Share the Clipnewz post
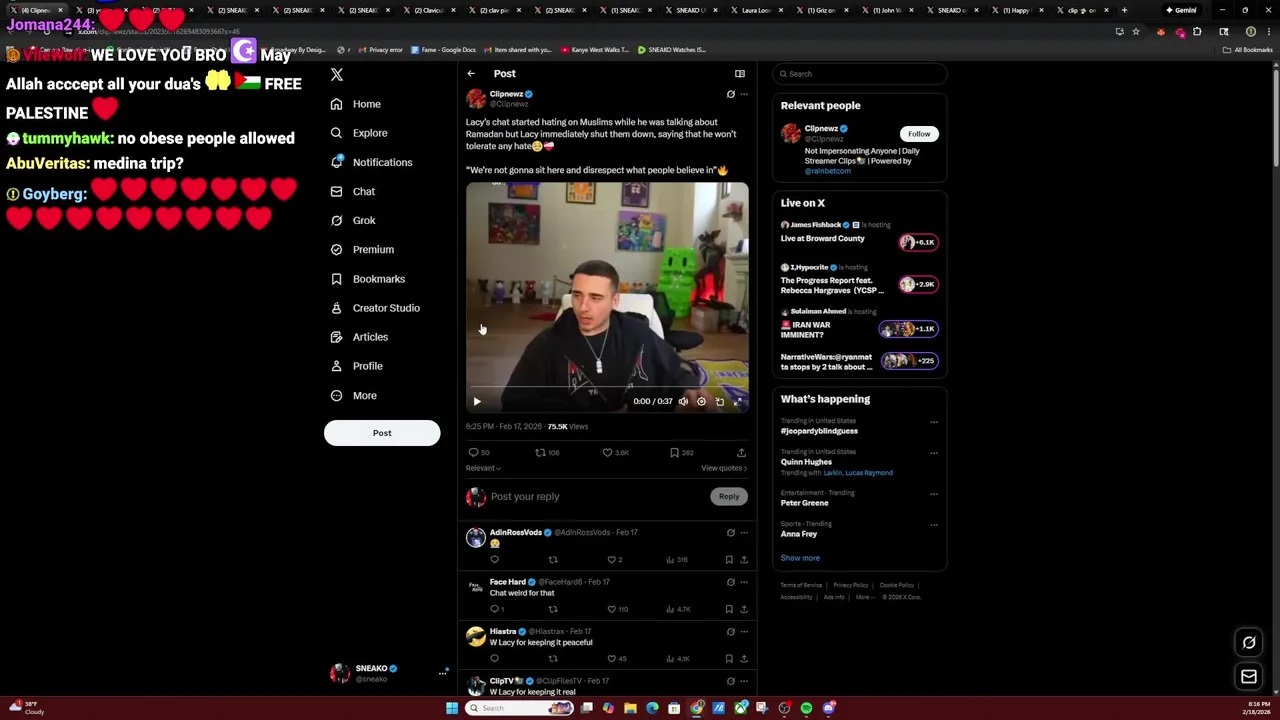This screenshot has height=720, width=1280. (741, 453)
